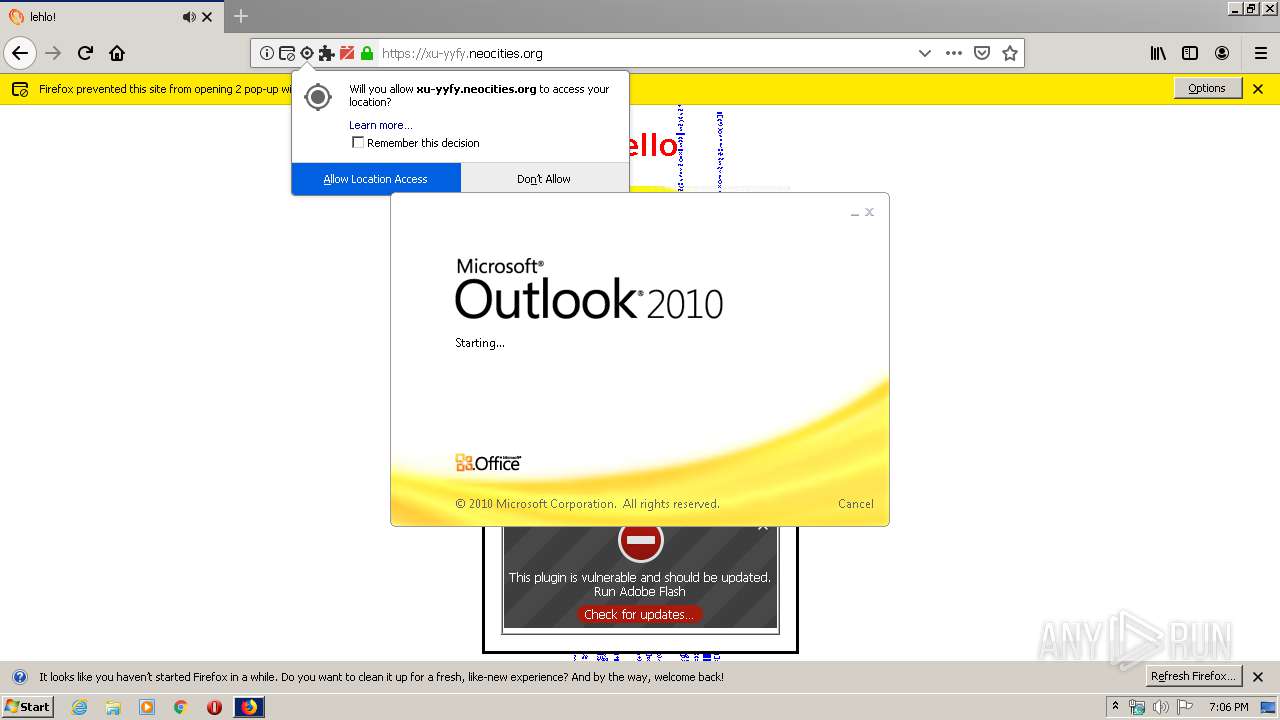Show hidden system tray icons
1280x720 pixels.
[1115, 707]
